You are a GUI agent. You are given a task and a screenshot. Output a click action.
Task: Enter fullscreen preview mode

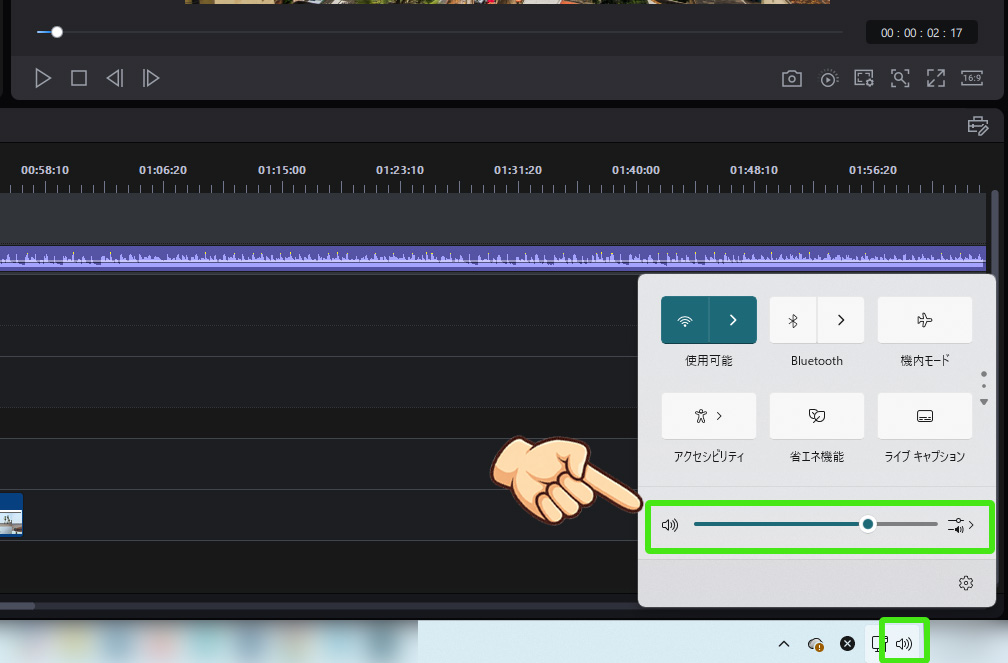point(936,78)
